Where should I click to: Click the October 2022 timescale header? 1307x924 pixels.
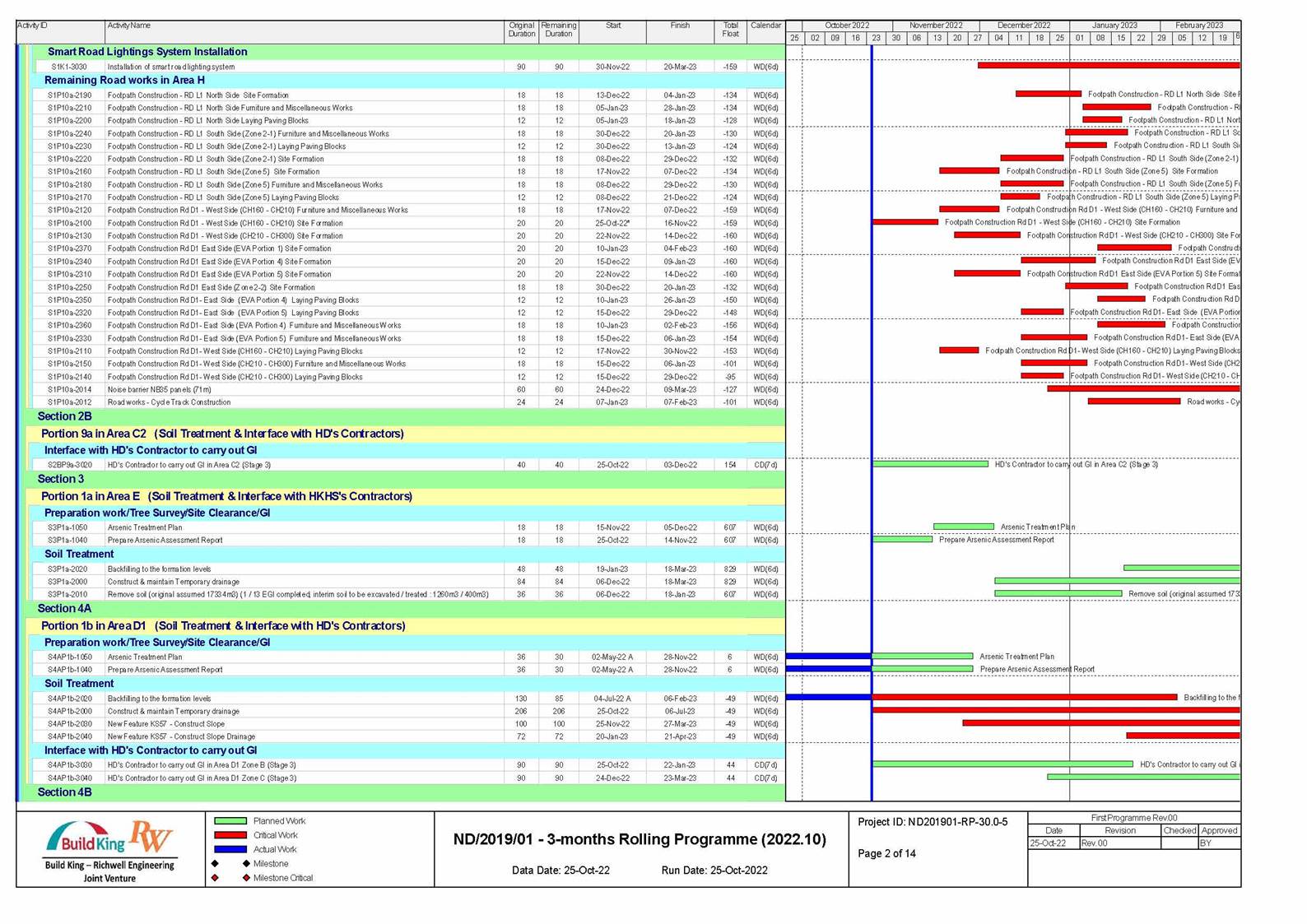click(x=847, y=26)
